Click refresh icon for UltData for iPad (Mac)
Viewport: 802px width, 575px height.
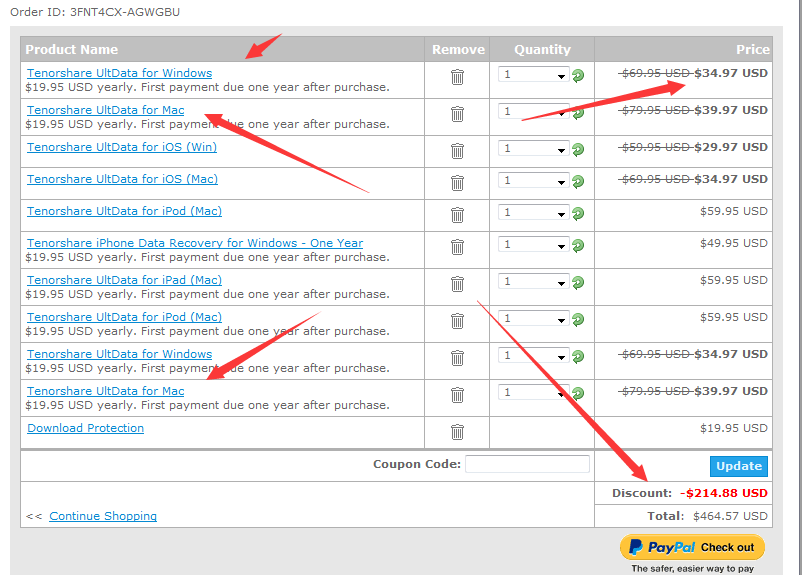pyautogui.click(x=578, y=282)
